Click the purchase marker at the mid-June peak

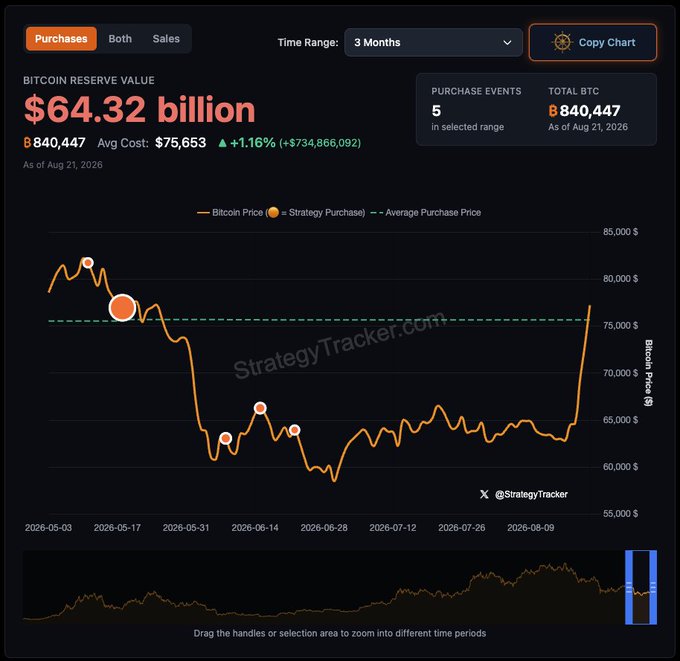pos(260,408)
